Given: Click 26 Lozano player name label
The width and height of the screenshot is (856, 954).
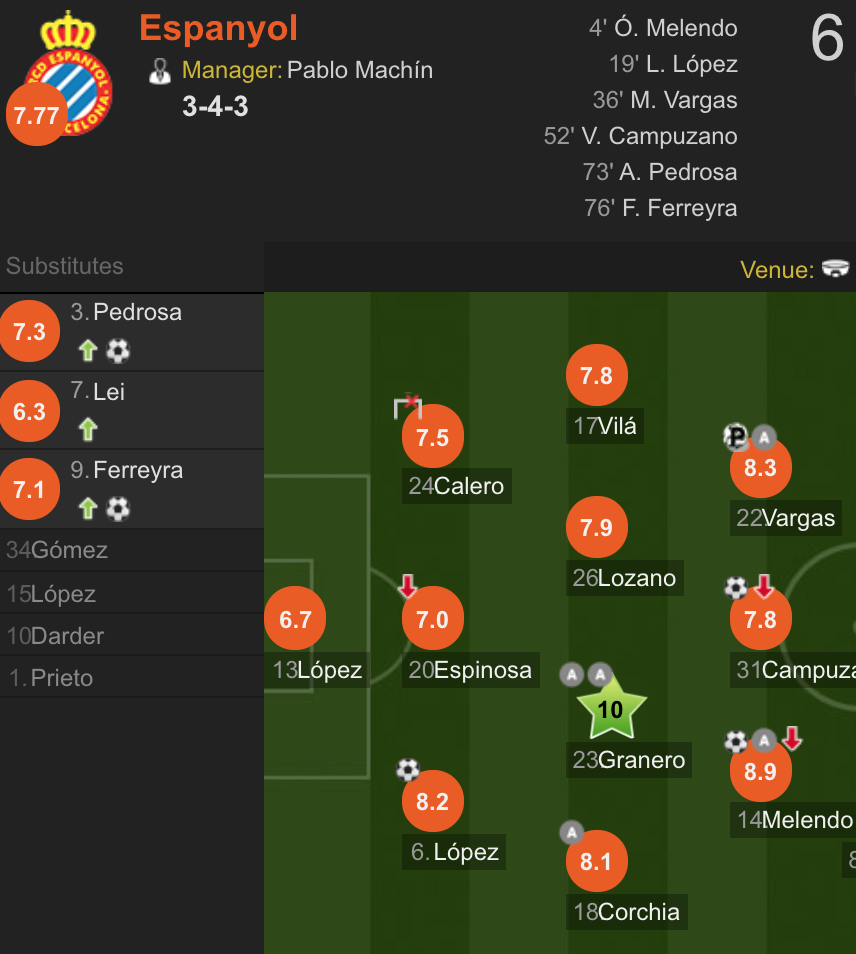Looking at the screenshot, I should click(x=624, y=578).
